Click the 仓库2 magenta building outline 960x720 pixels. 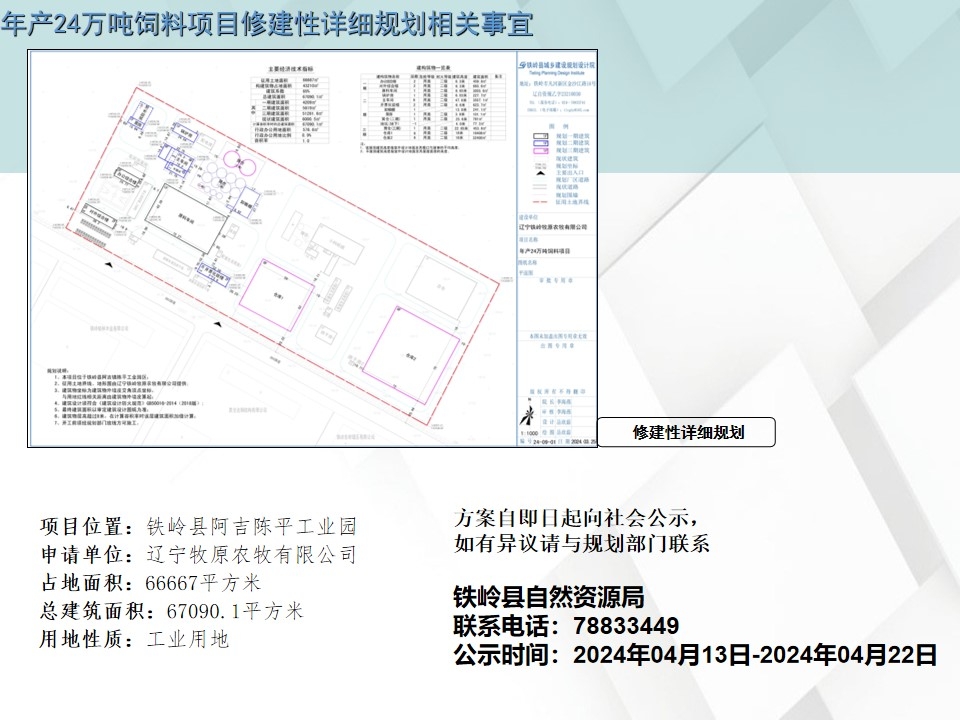pos(411,356)
